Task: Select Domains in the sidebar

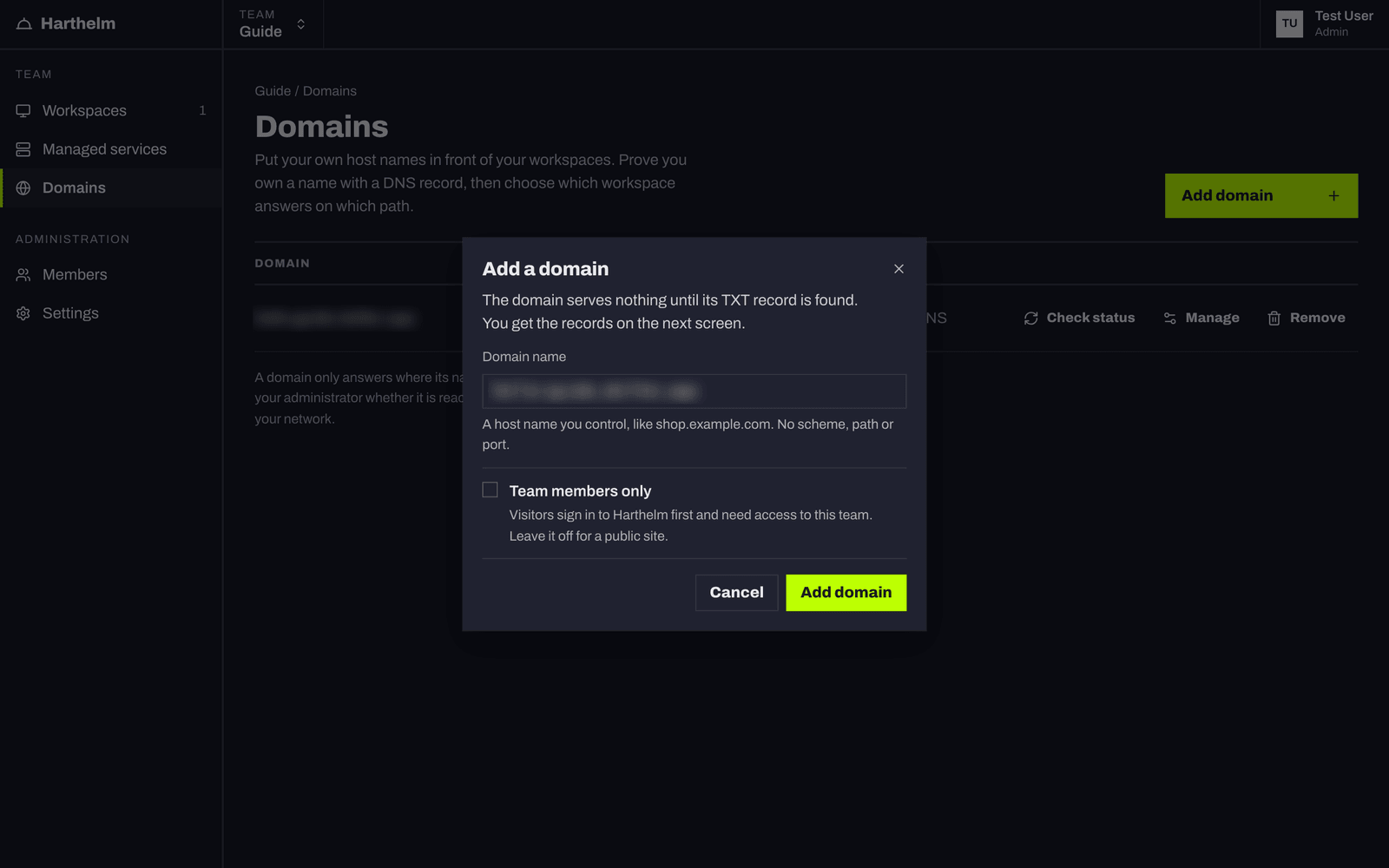Action: point(111,187)
